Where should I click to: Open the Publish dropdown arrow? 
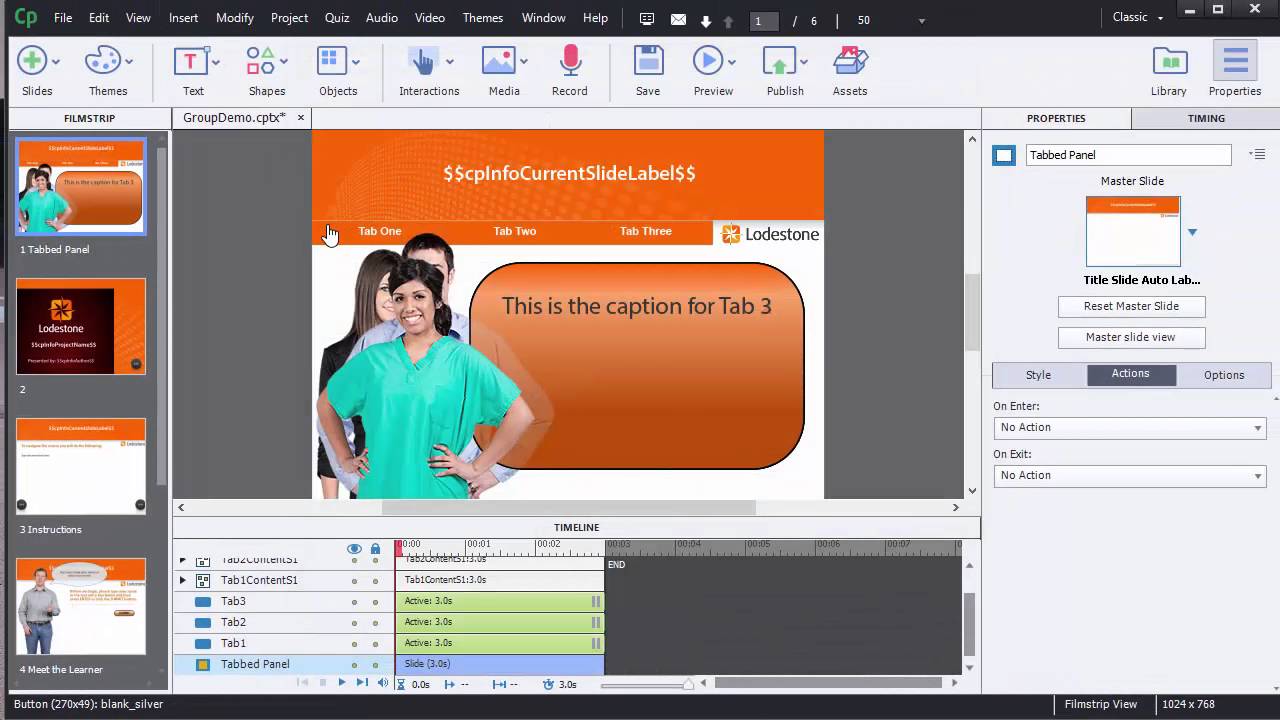tap(804, 62)
